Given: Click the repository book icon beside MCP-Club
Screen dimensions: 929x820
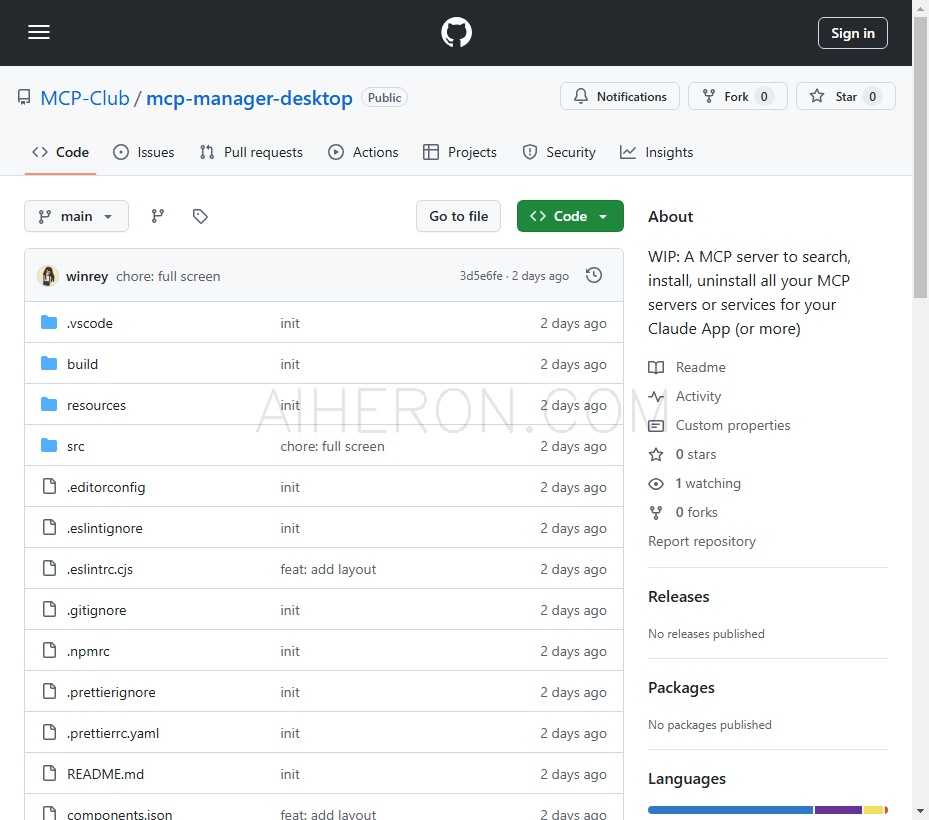Looking at the screenshot, I should click(24, 97).
